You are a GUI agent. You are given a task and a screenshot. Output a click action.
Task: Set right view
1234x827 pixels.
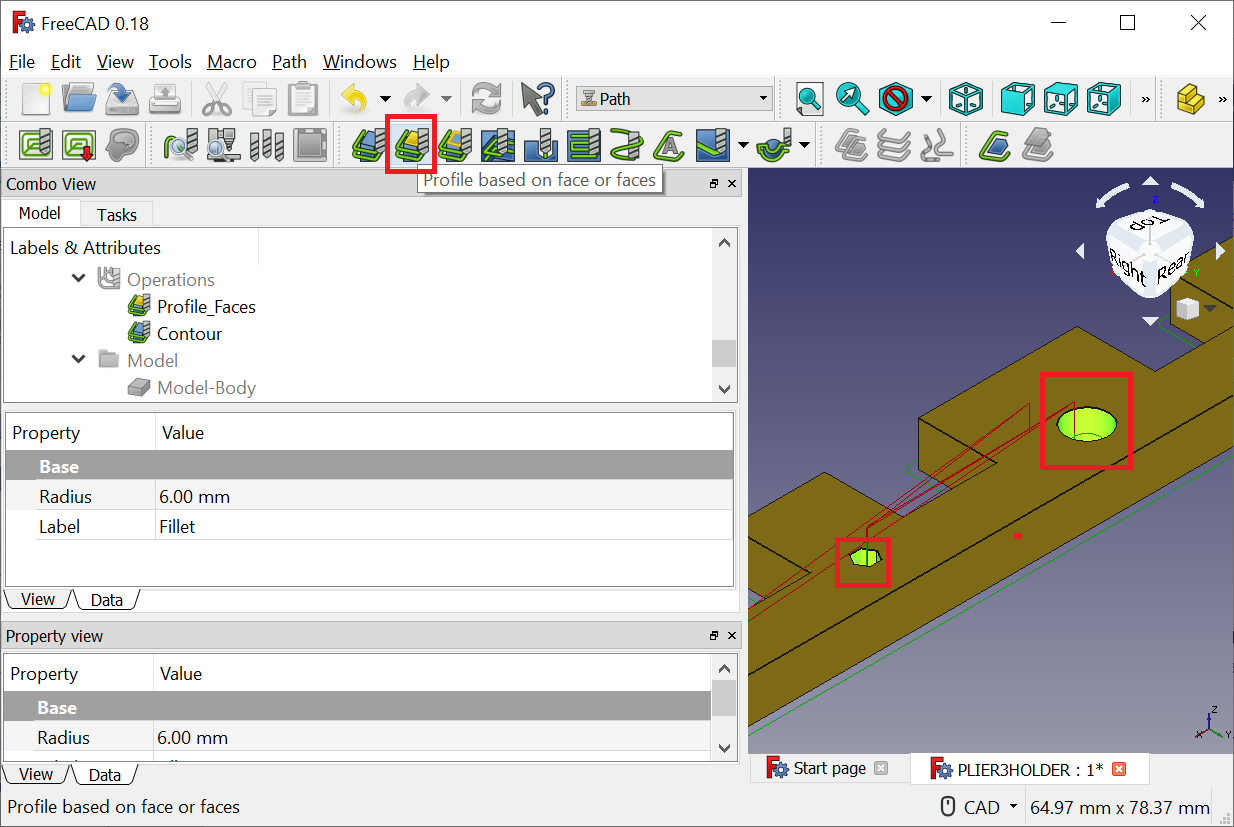1103,98
